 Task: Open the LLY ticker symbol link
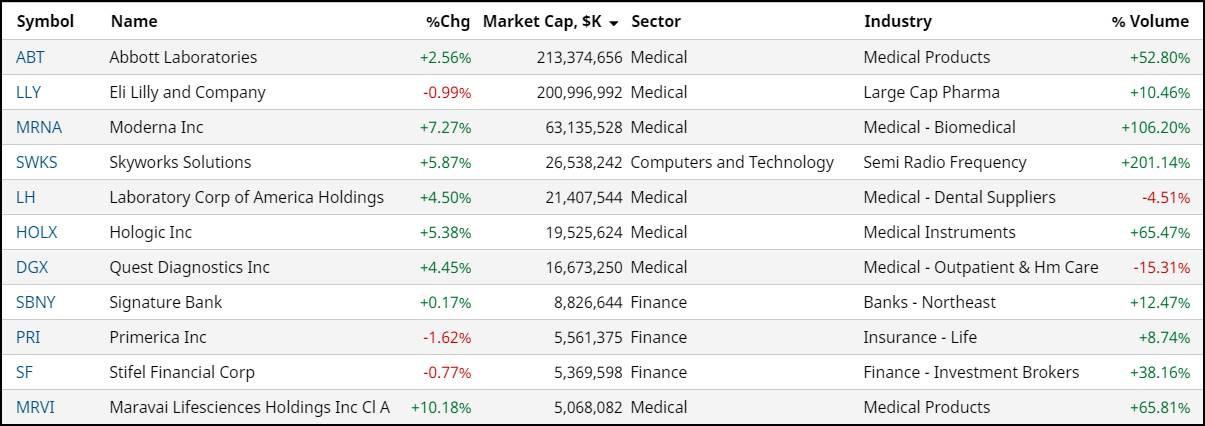pyautogui.click(x=28, y=92)
